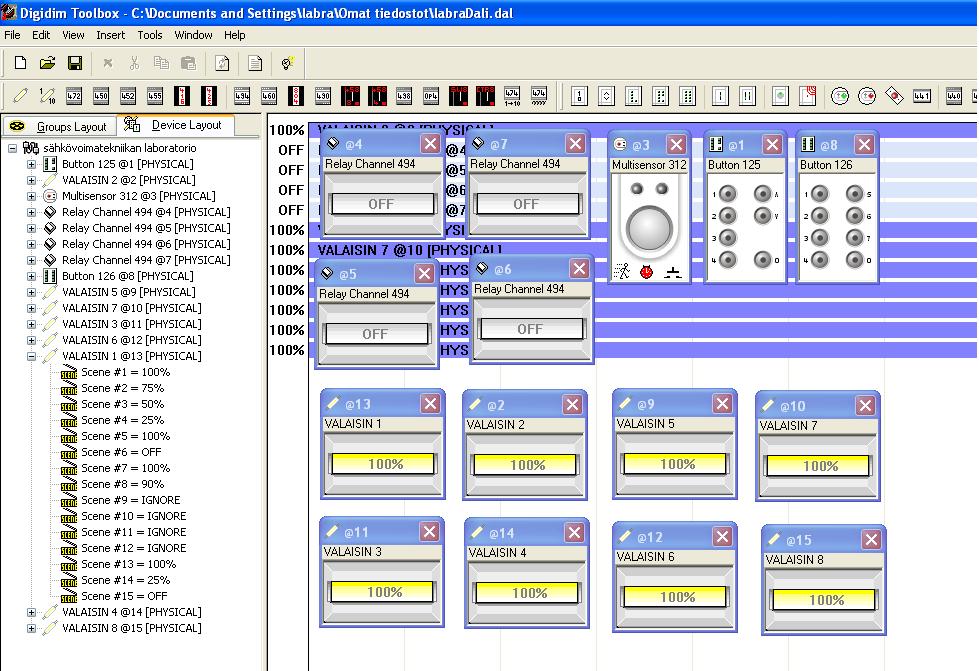
Task: Close the Button 126 @8 panel
Action: (x=864, y=145)
